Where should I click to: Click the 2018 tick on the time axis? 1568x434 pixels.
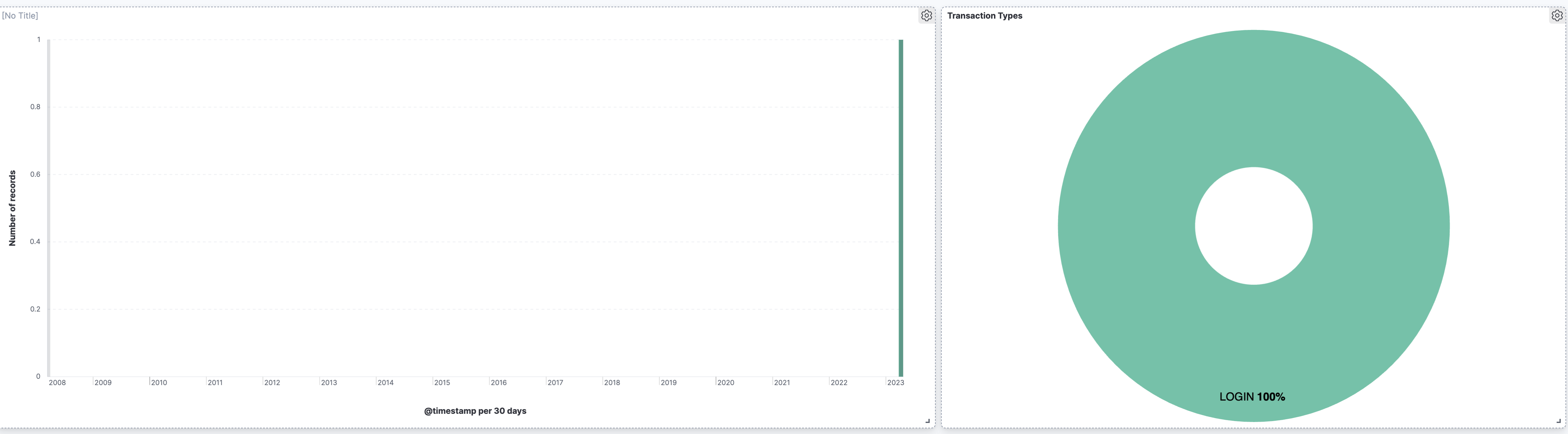pos(612,383)
